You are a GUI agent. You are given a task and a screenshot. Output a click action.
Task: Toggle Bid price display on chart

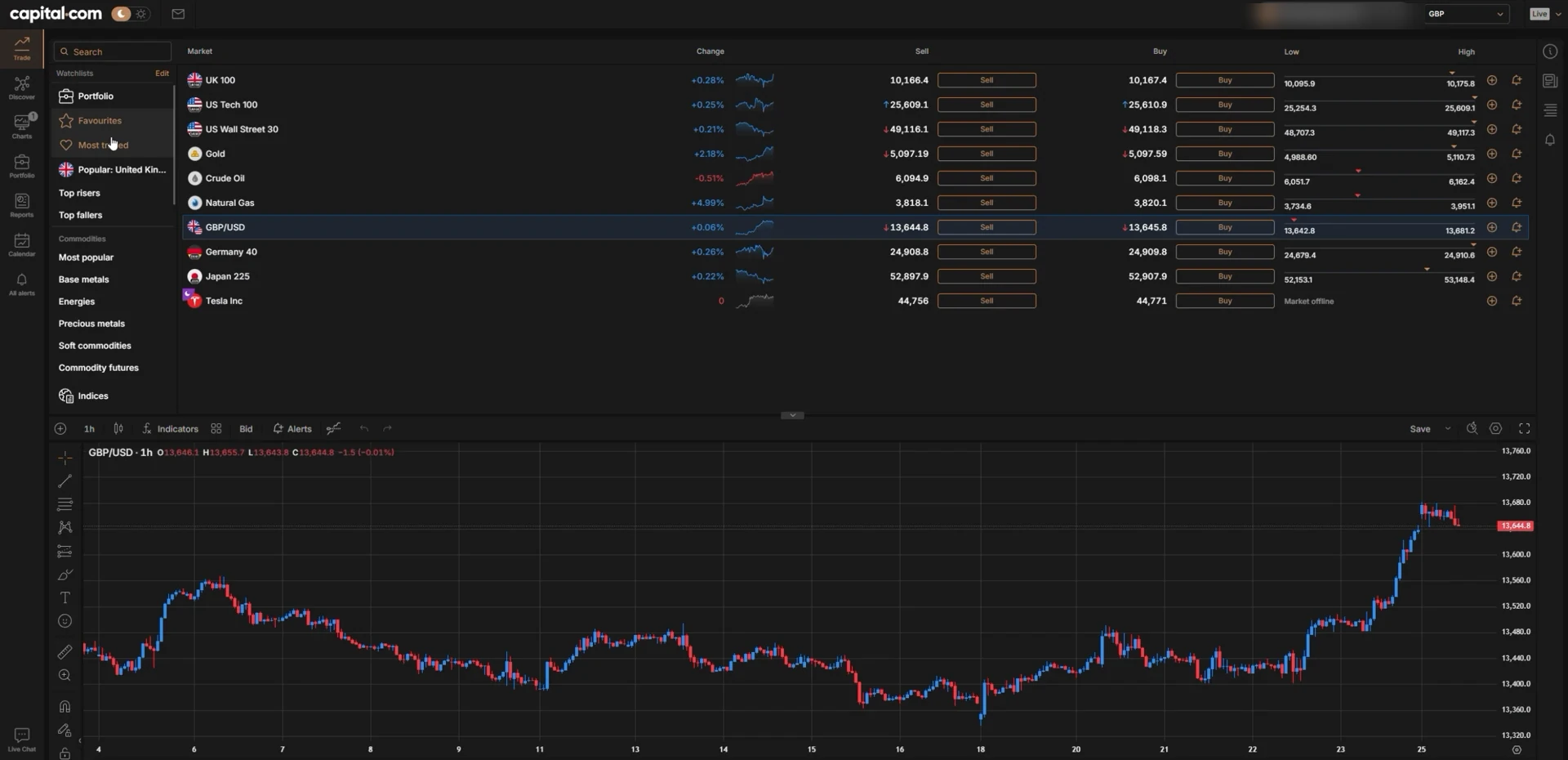(x=246, y=429)
